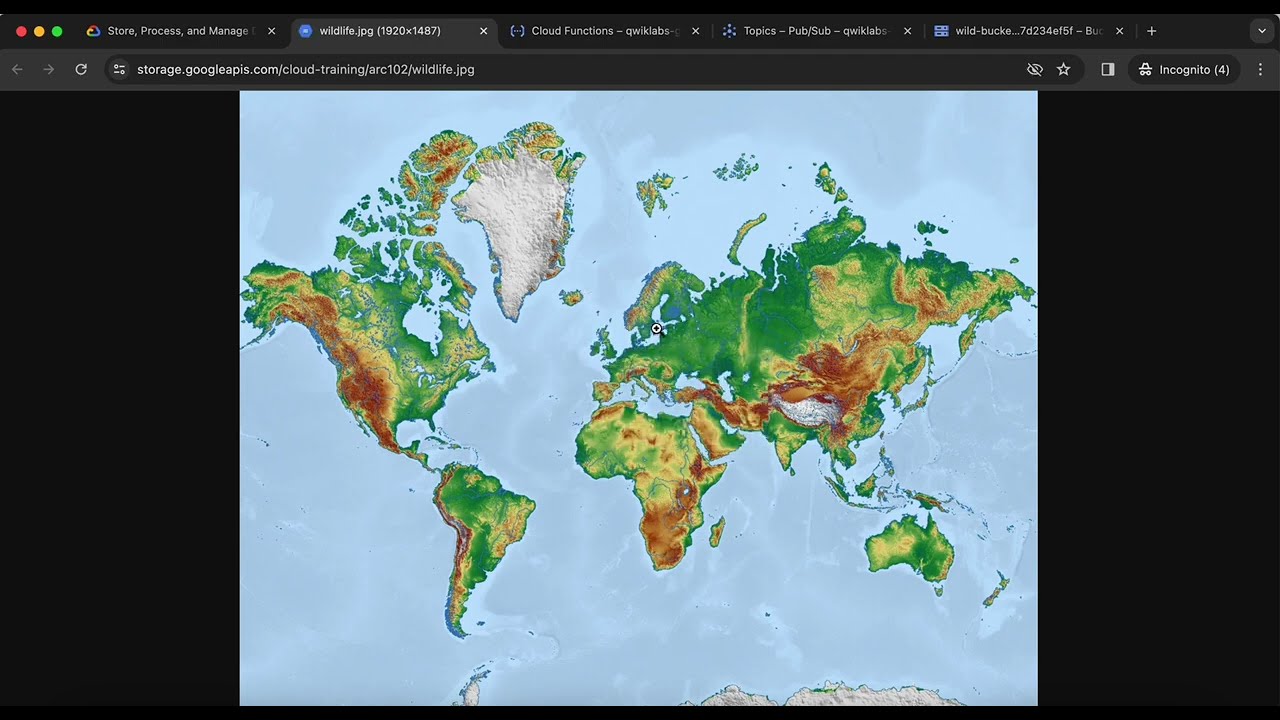Switch to the Store, Process, and Manage tab
This screenshot has height=720, width=1280.
click(181, 31)
